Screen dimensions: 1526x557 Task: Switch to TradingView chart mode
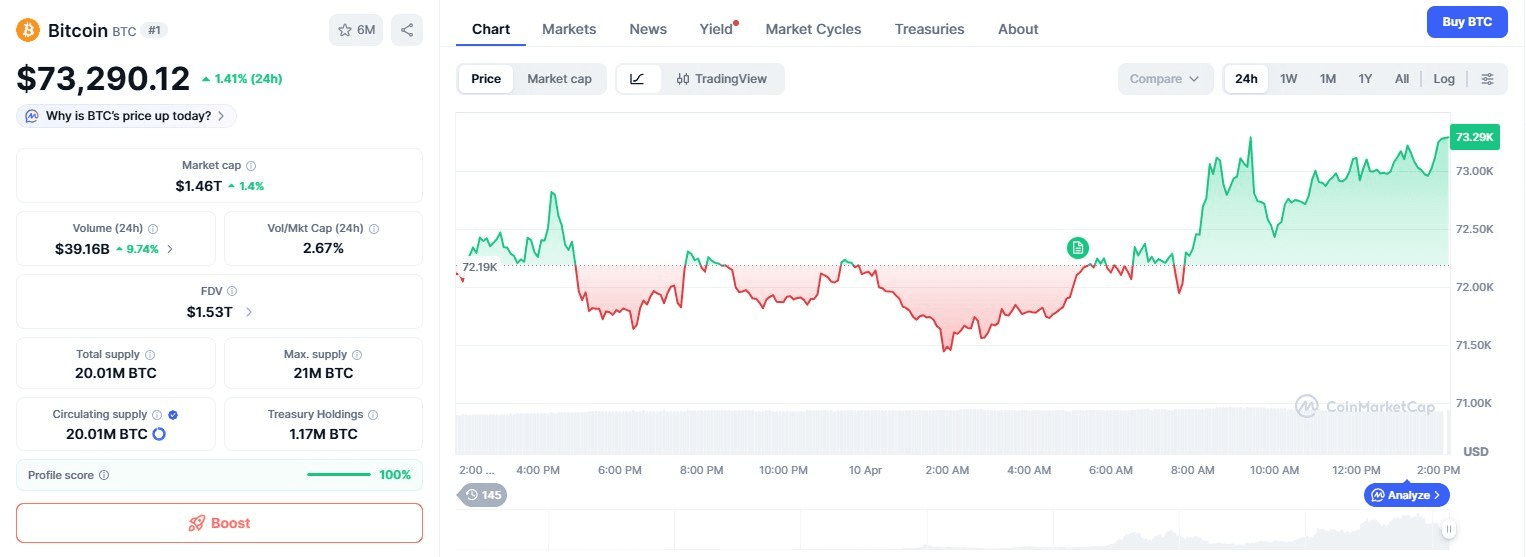coord(722,79)
